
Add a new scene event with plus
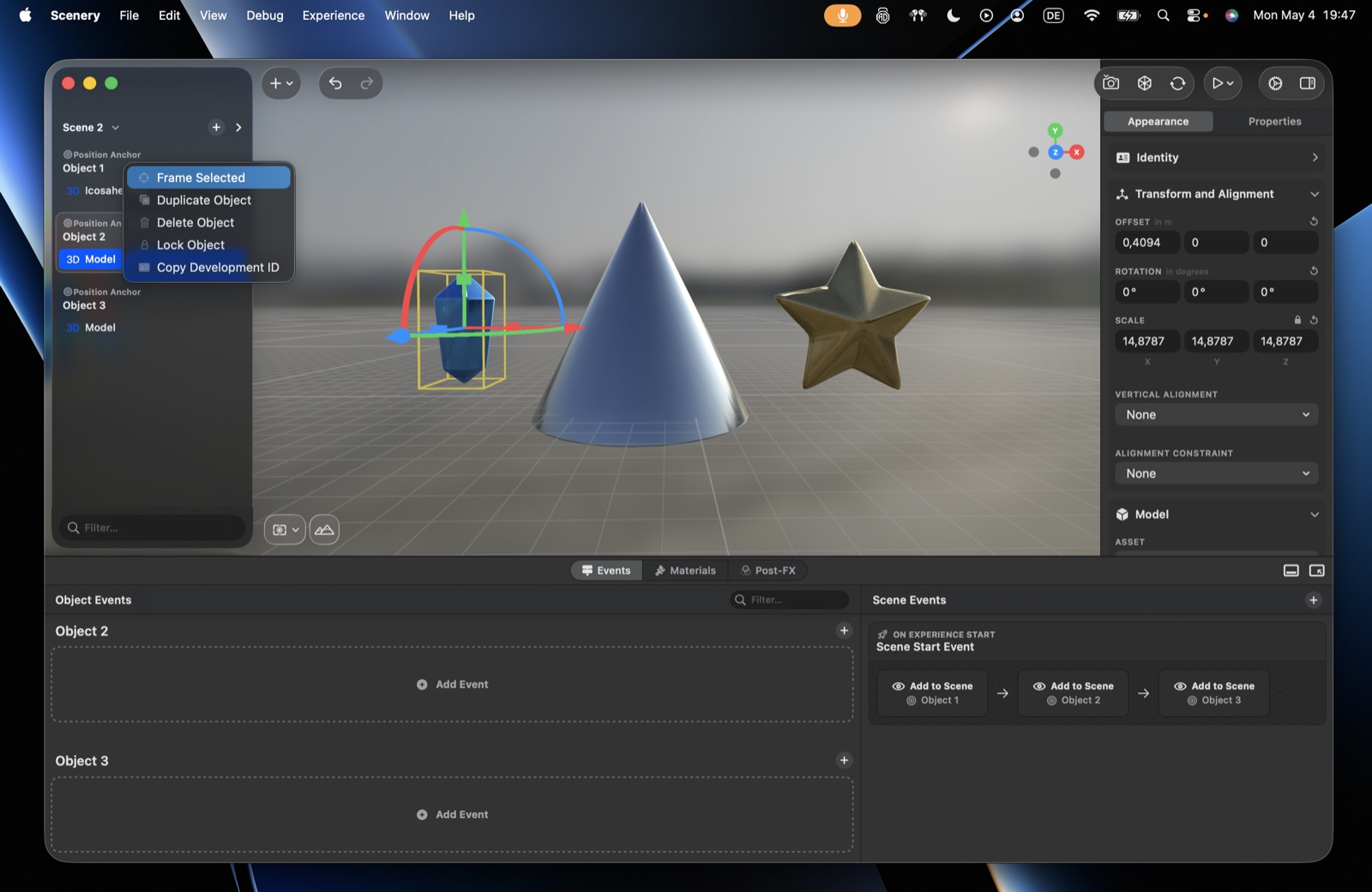point(1314,600)
